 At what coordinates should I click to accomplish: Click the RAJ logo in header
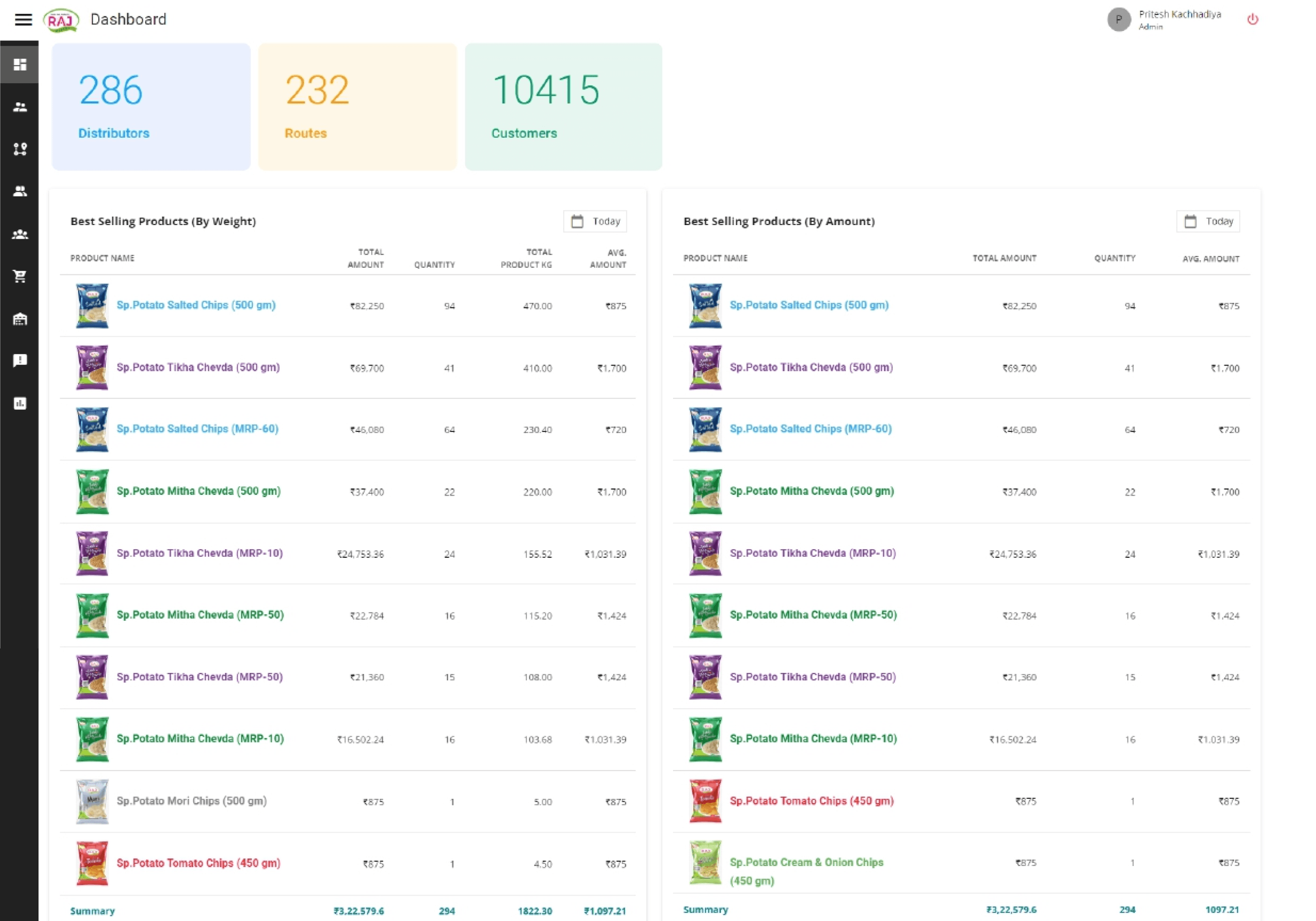pos(61,20)
